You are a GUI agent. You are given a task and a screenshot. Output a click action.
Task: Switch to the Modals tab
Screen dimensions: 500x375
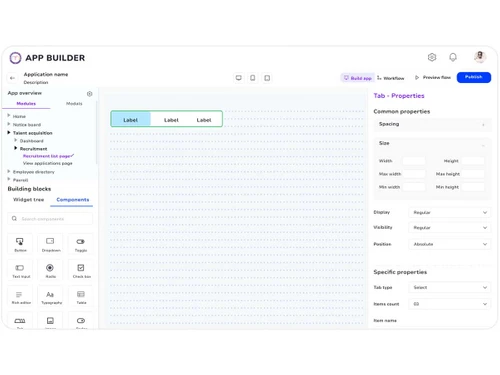(x=74, y=104)
